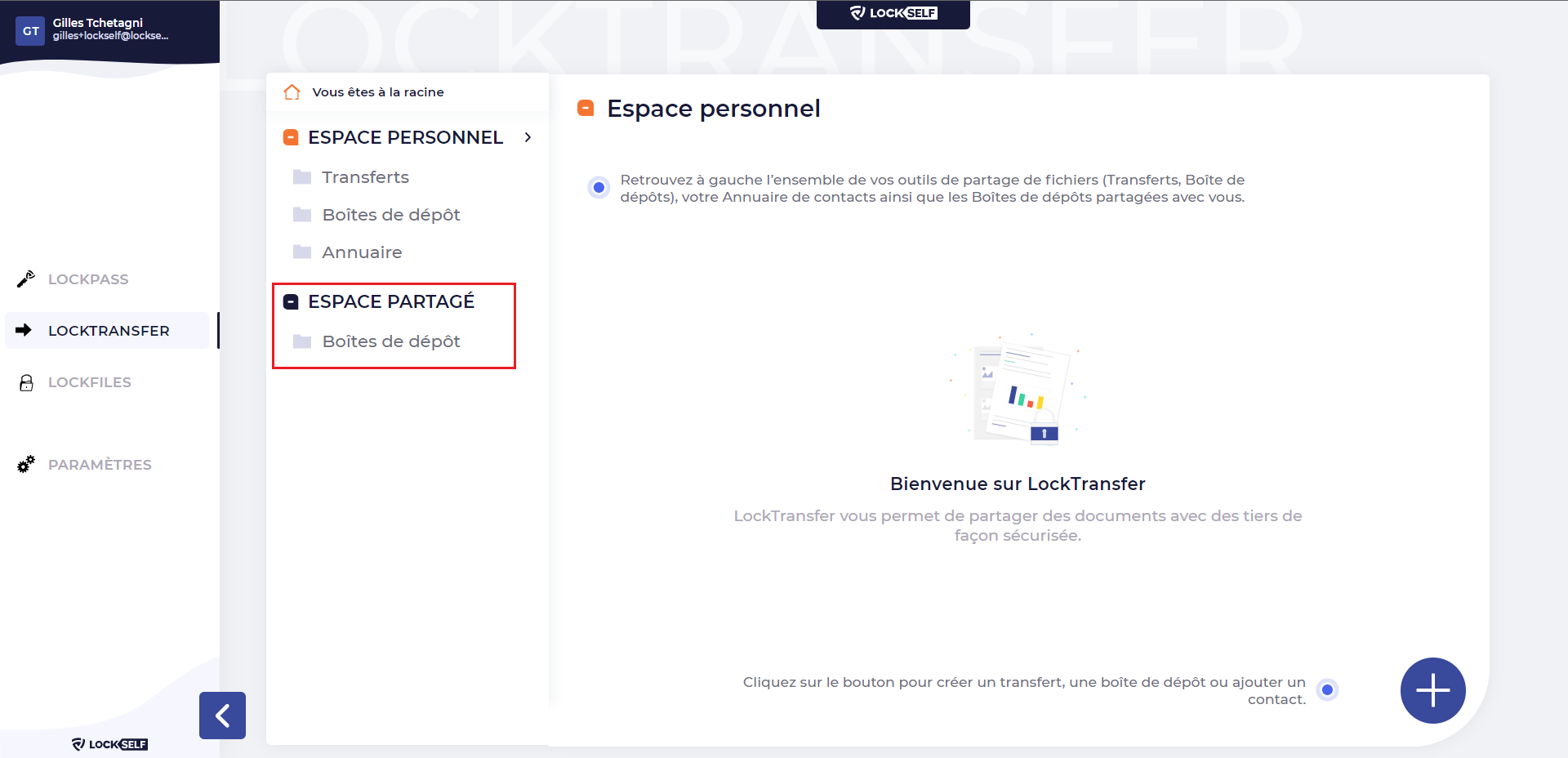Collapse the sidebar with left chevron button
The image size is (1568, 758).
(x=222, y=716)
